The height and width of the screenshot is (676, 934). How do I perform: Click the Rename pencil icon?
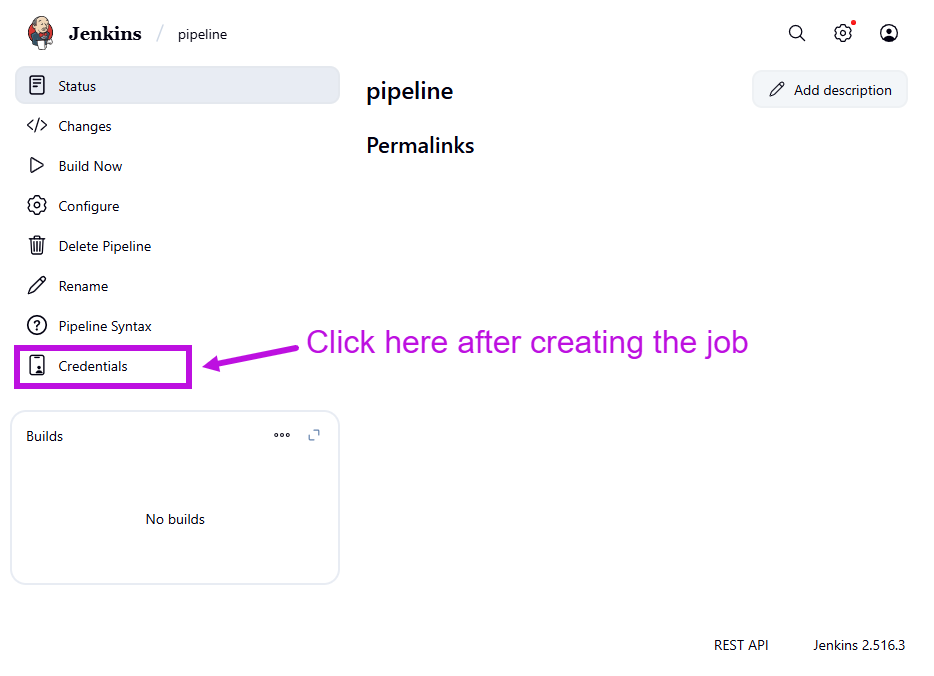(x=37, y=286)
